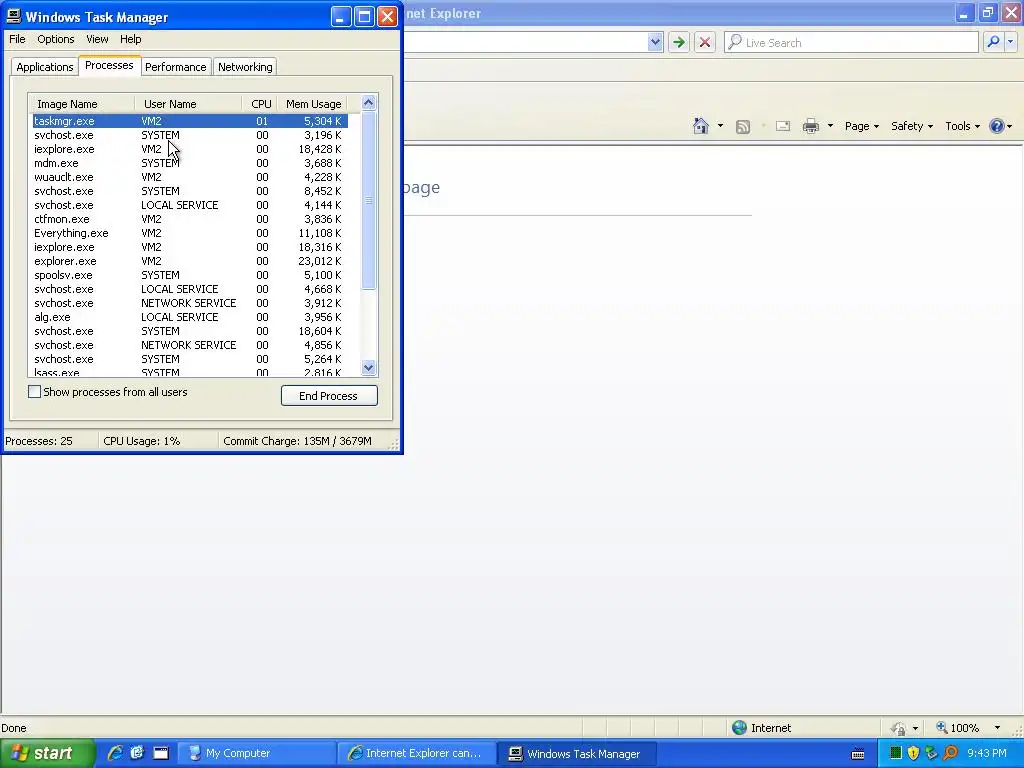Click the orange magnifier tray icon
Image resolution: width=1024 pixels, height=768 pixels.
tap(950, 753)
